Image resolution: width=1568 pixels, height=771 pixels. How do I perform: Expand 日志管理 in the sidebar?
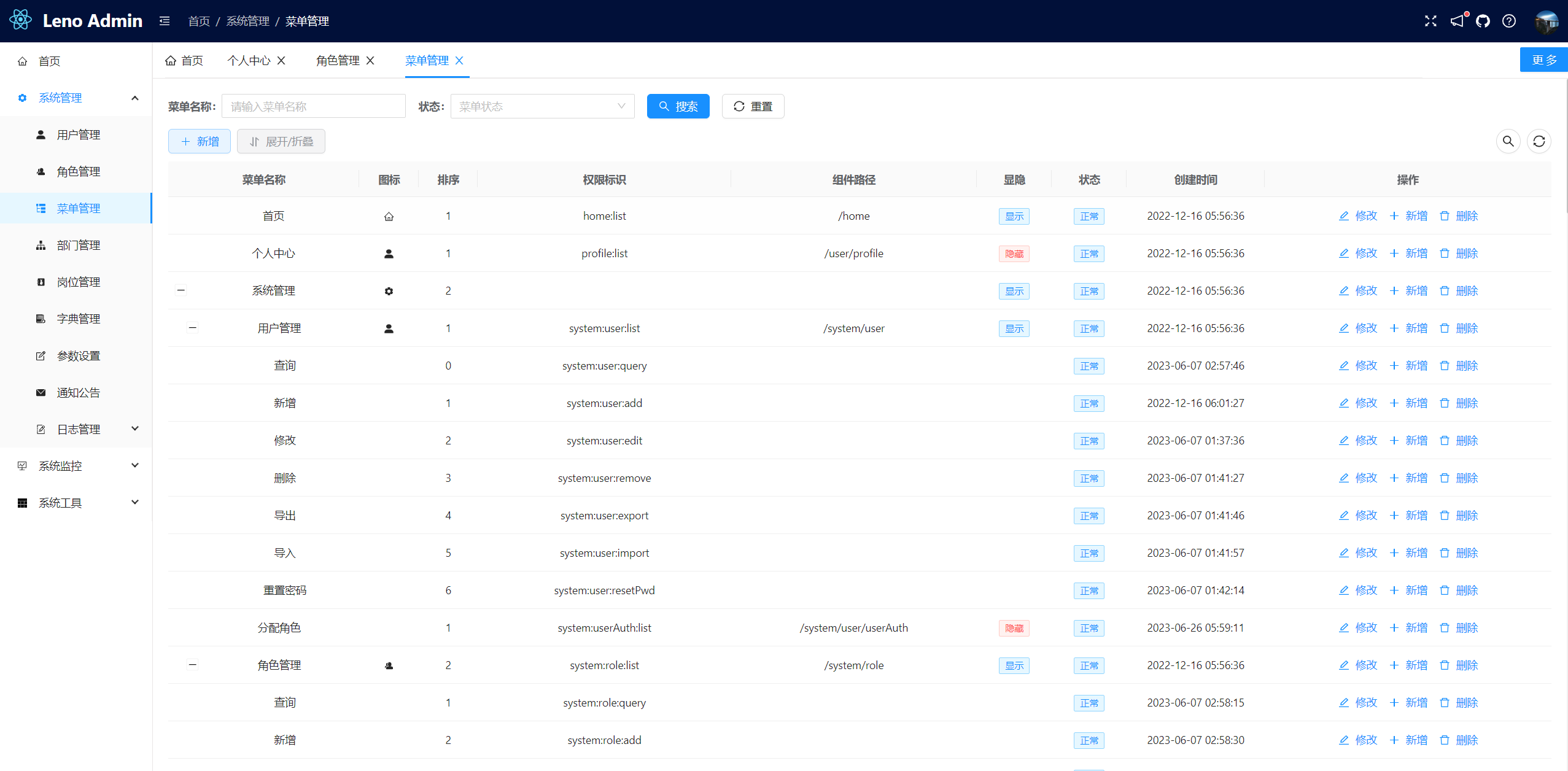pyautogui.click(x=79, y=430)
